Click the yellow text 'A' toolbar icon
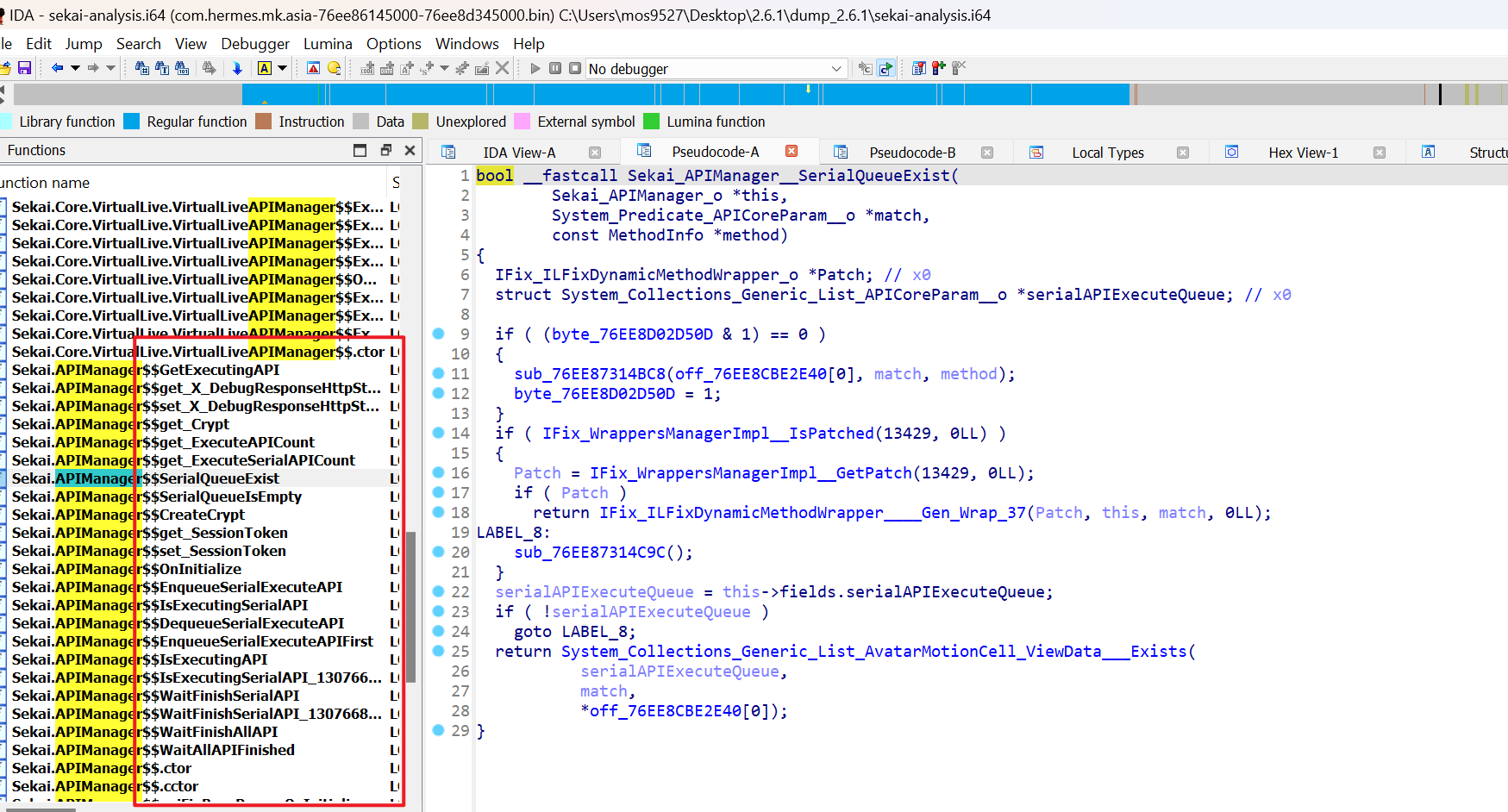Screen dimensions: 1508x812 point(265,68)
